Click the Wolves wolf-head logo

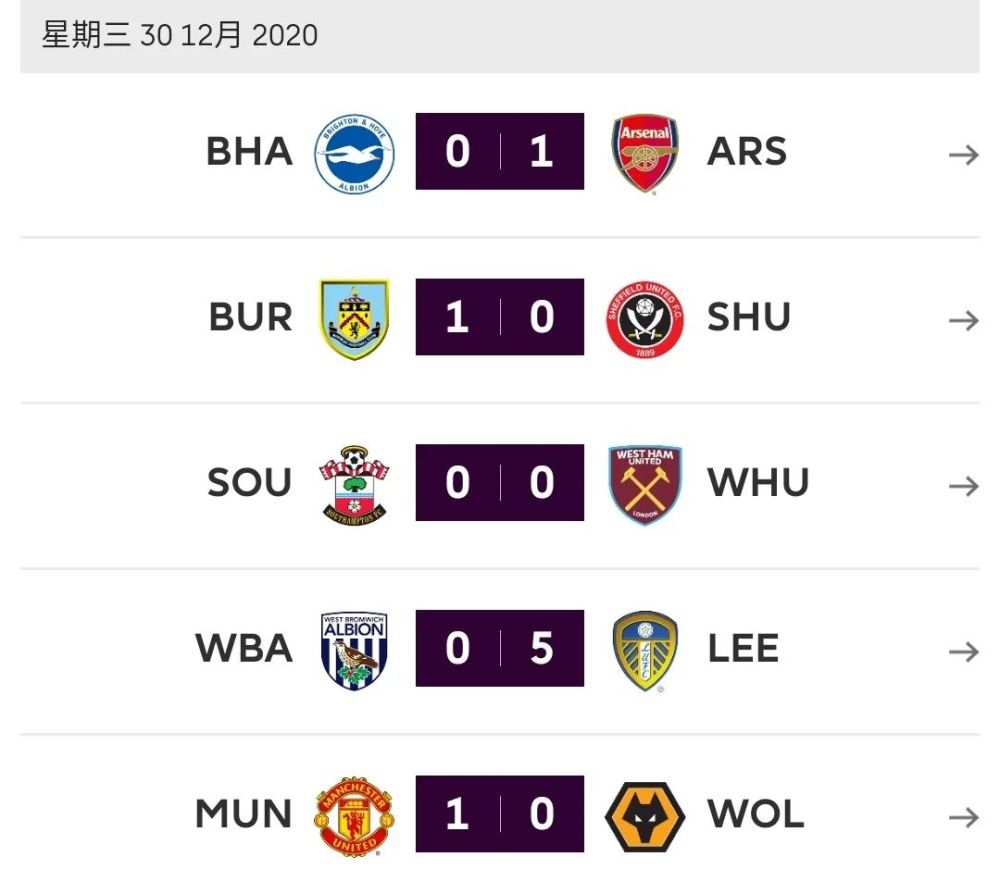pos(645,817)
